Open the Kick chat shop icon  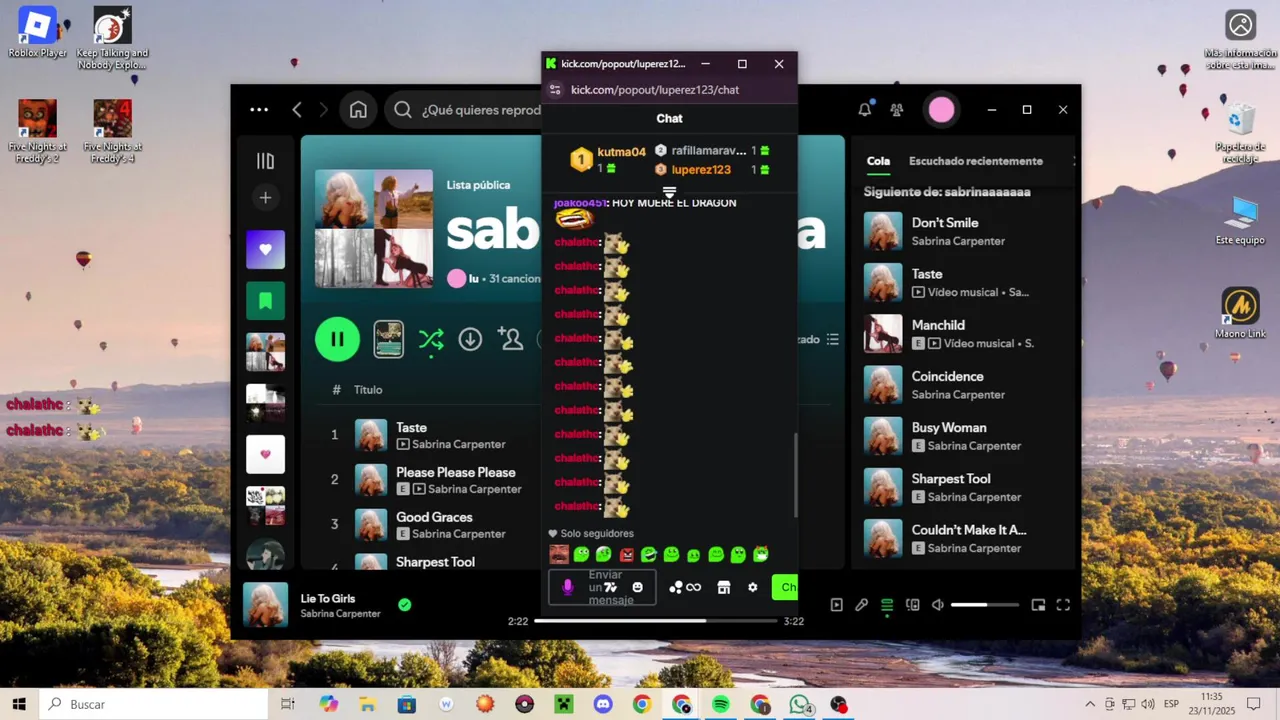tap(724, 587)
